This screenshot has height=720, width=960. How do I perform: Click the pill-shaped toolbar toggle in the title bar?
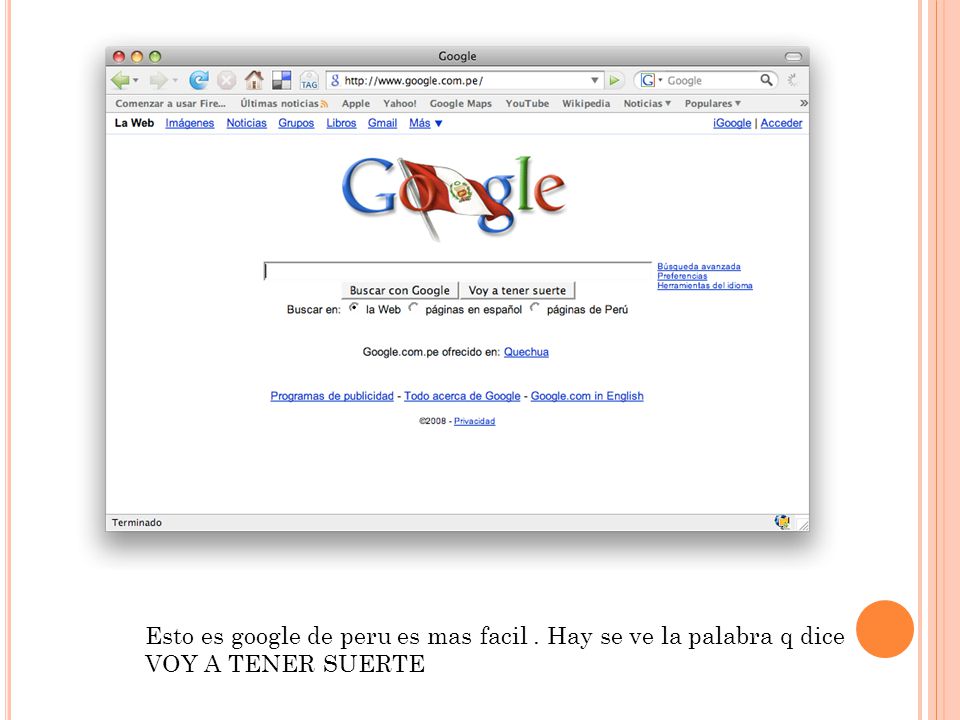pyautogui.click(x=793, y=56)
